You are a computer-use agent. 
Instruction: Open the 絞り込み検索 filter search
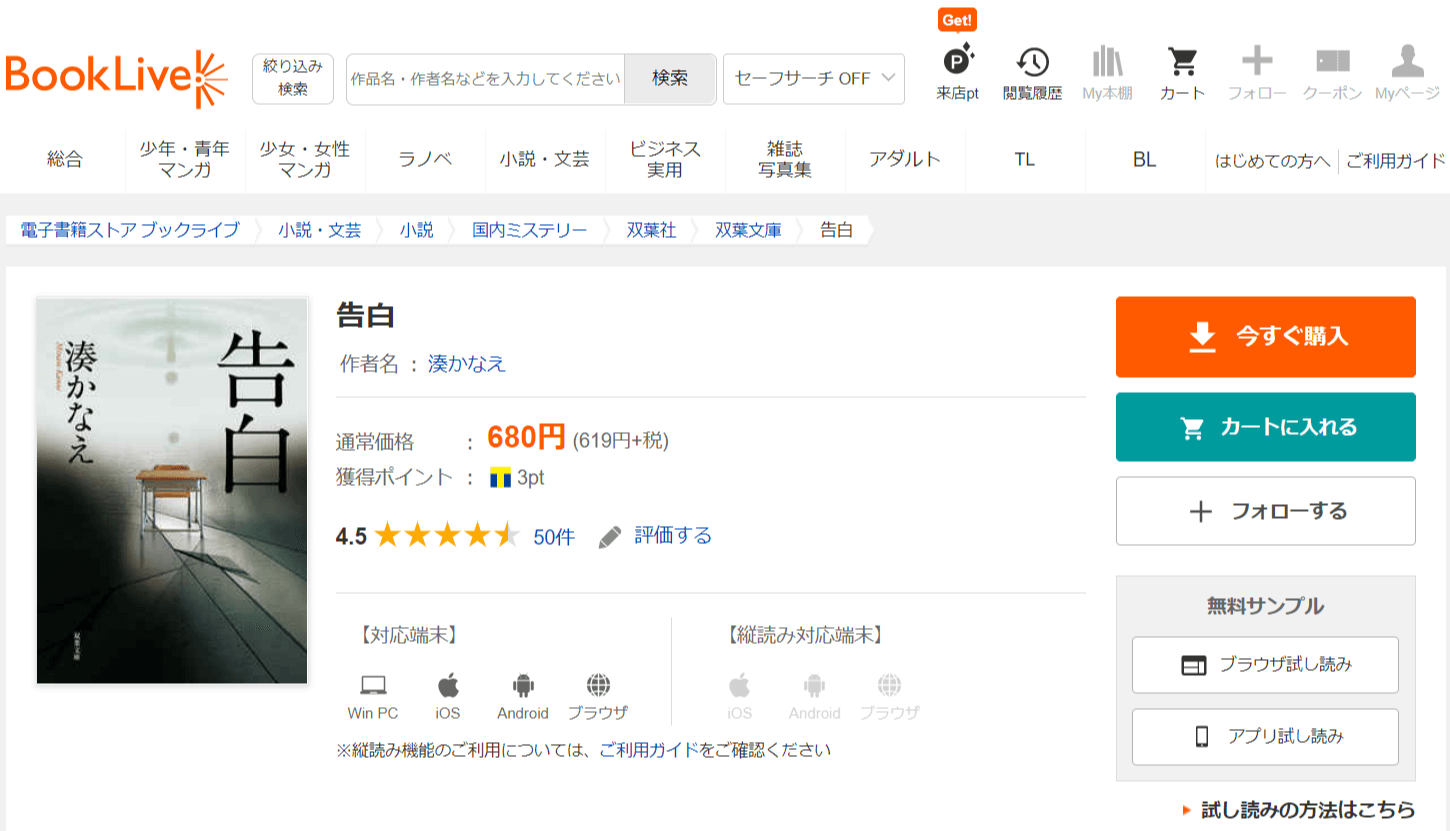293,78
